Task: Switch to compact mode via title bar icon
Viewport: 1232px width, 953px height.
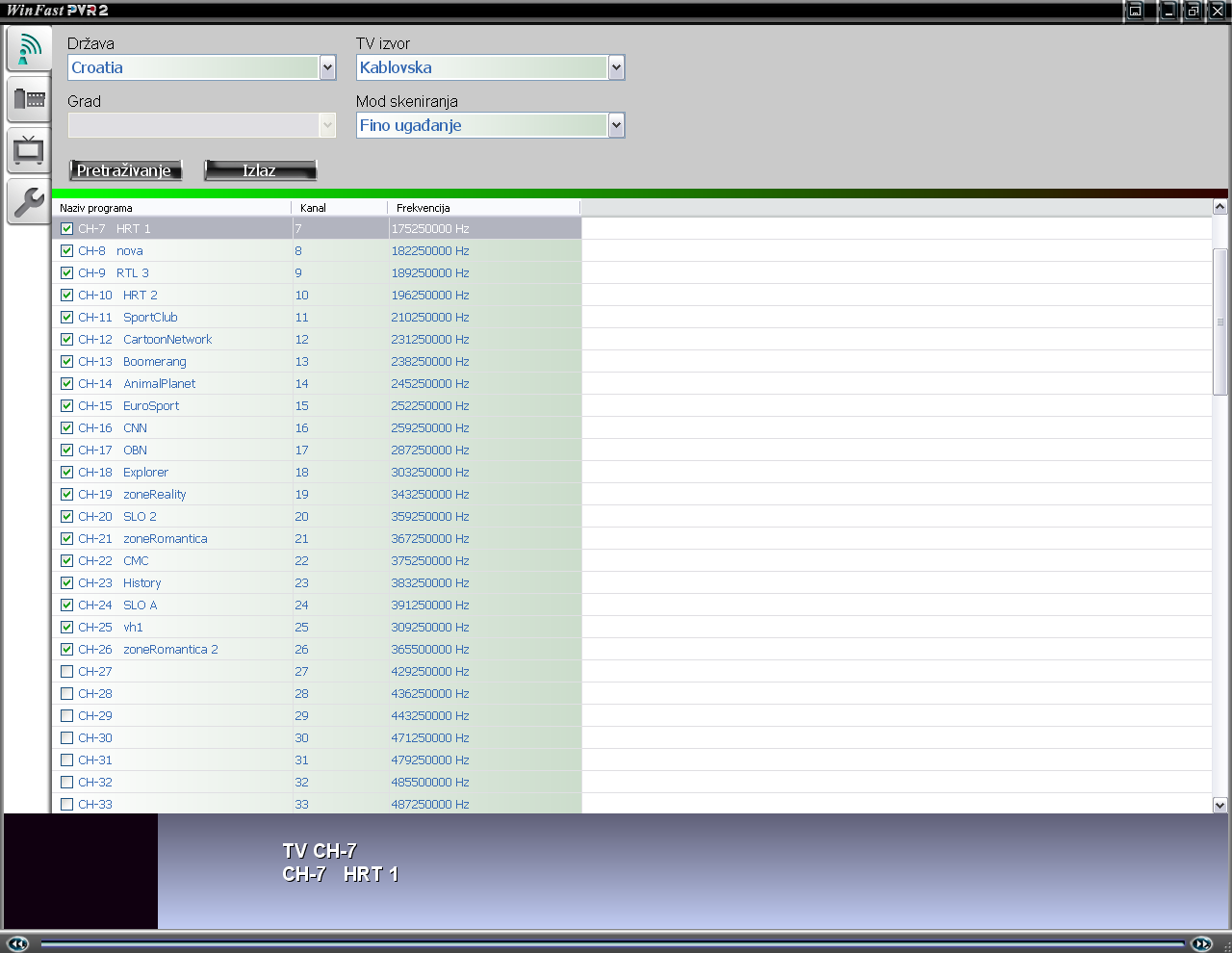Action: click(1136, 11)
